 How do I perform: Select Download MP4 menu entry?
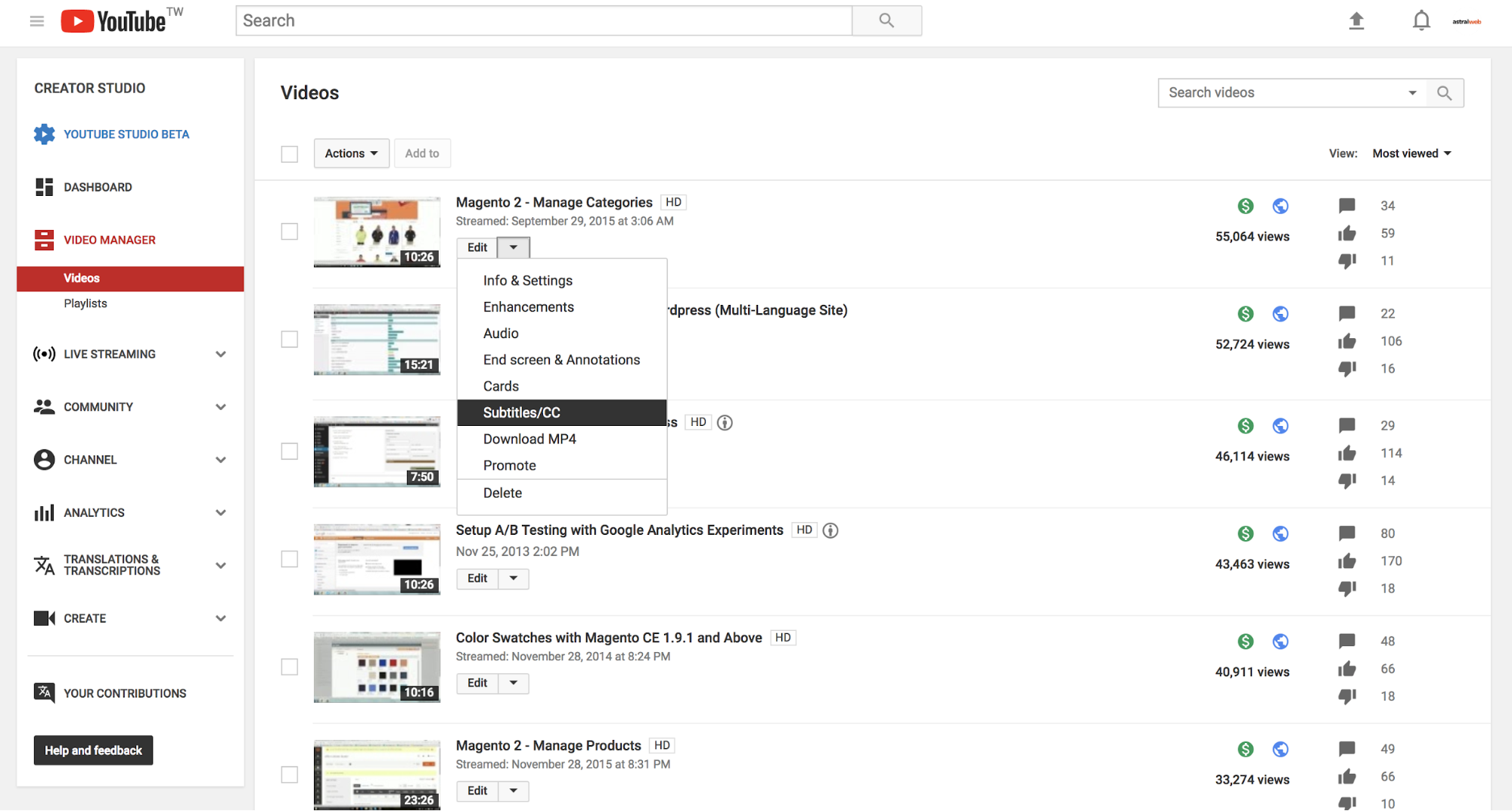pyautogui.click(x=562, y=439)
